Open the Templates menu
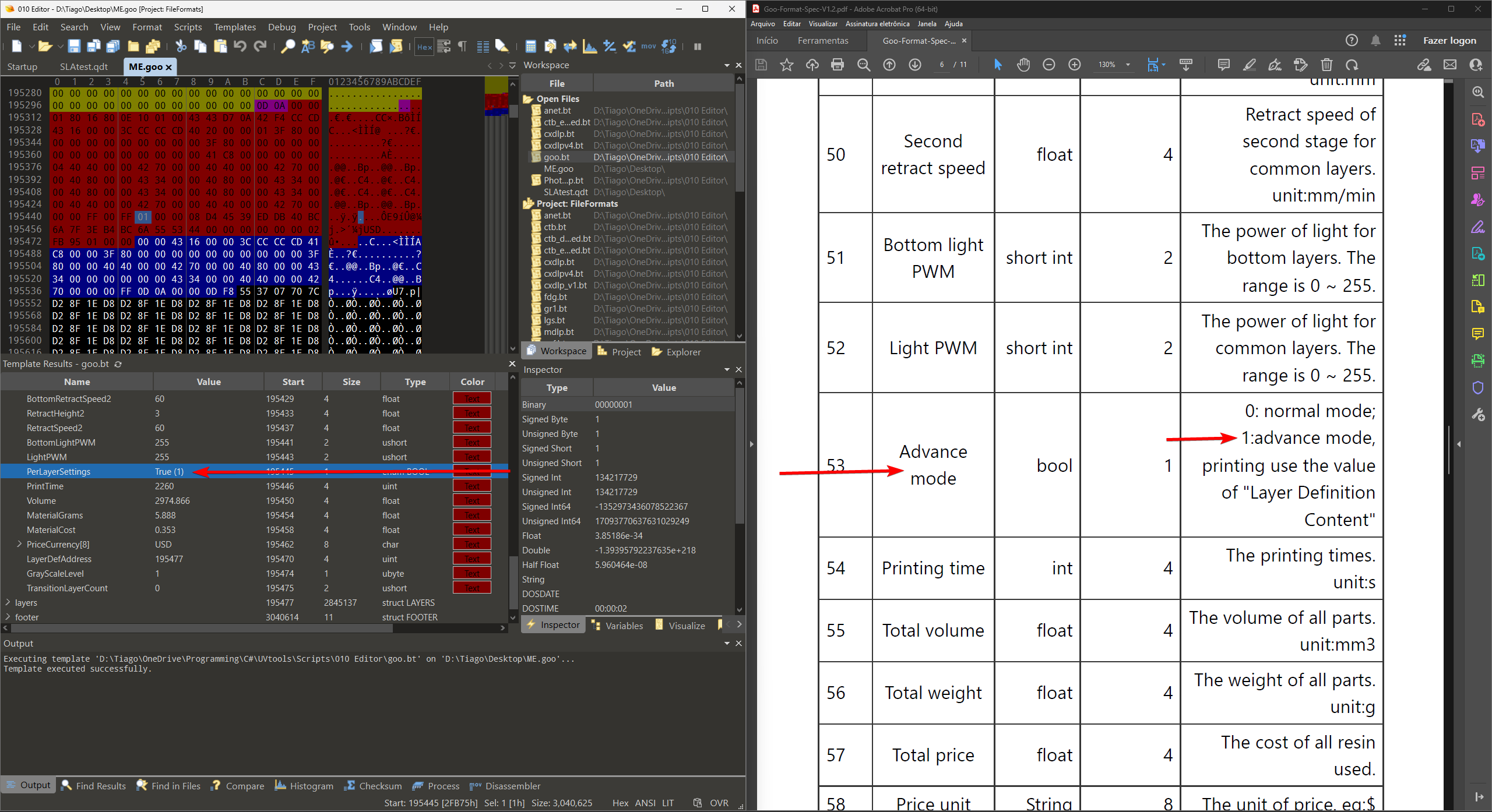Viewport: 1492px width, 812px height. tap(234, 27)
